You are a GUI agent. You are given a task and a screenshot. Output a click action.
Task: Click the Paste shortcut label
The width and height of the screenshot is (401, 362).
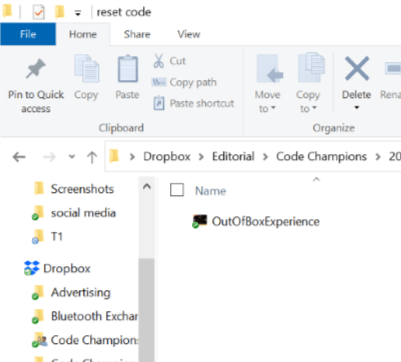coord(202,103)
